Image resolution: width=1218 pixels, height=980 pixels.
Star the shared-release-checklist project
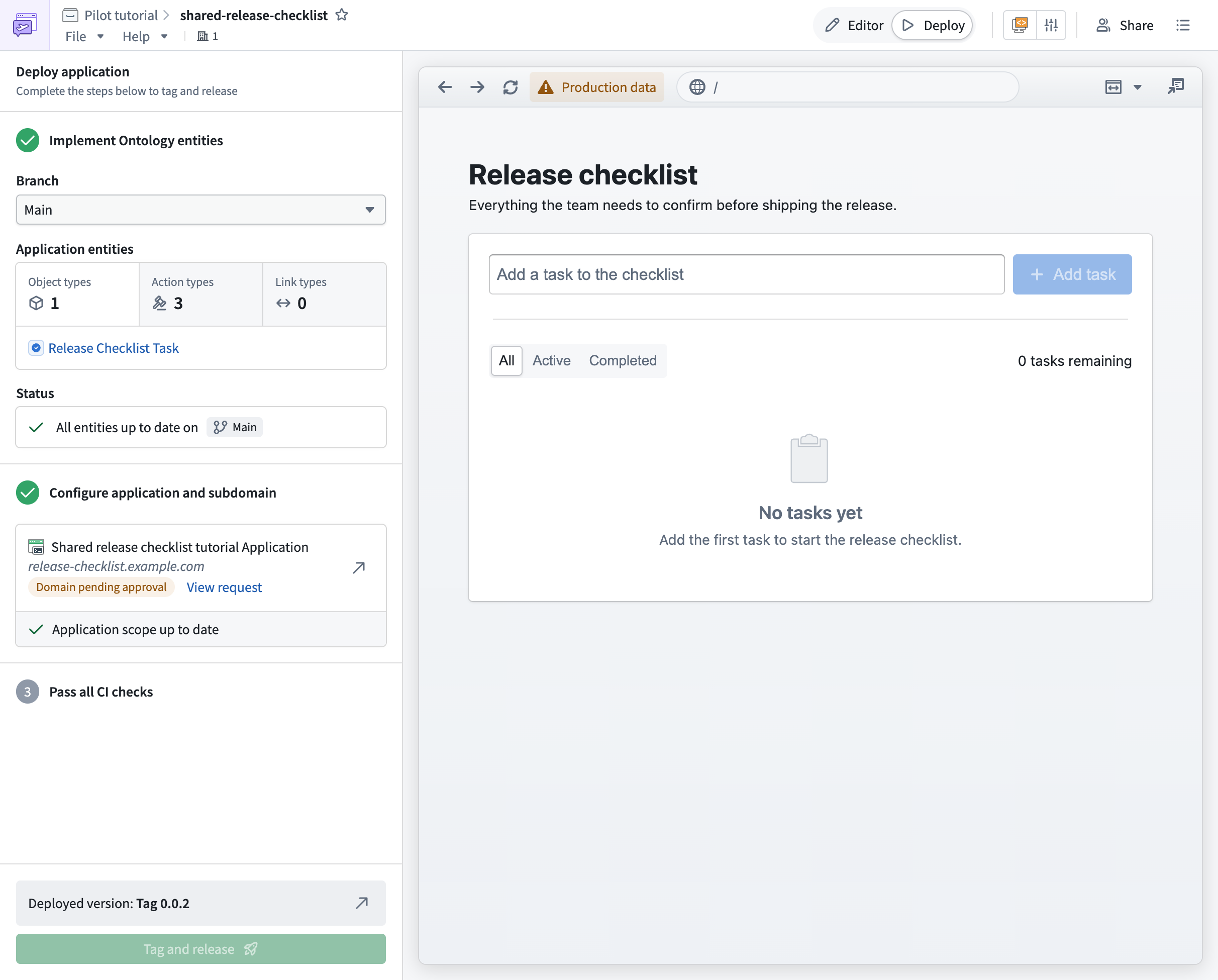[342, 15]
